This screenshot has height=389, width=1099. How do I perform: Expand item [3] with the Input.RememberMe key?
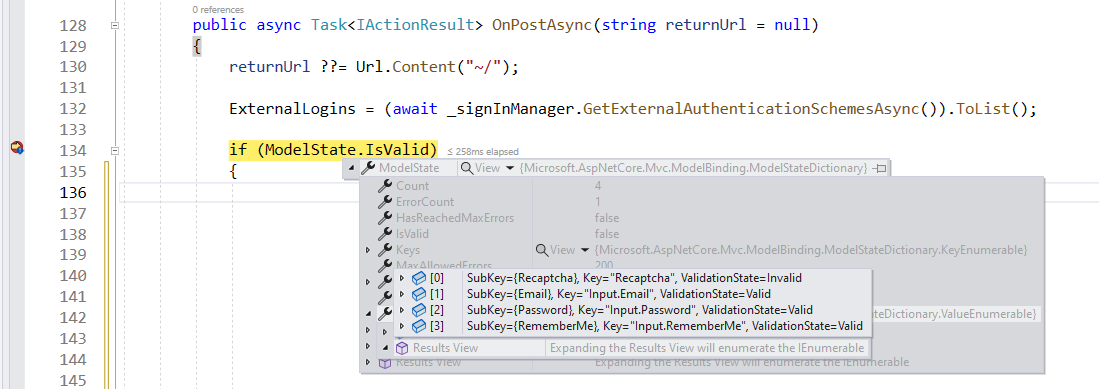tap(402, 326)
